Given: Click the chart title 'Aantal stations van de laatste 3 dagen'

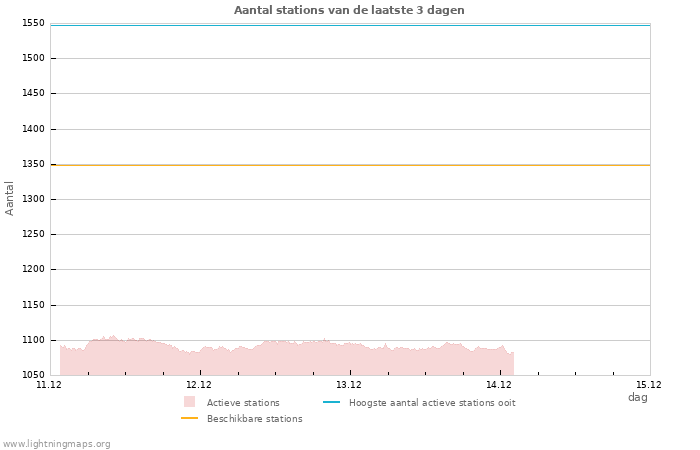Looking at the screenshot, I should point(349,10).
